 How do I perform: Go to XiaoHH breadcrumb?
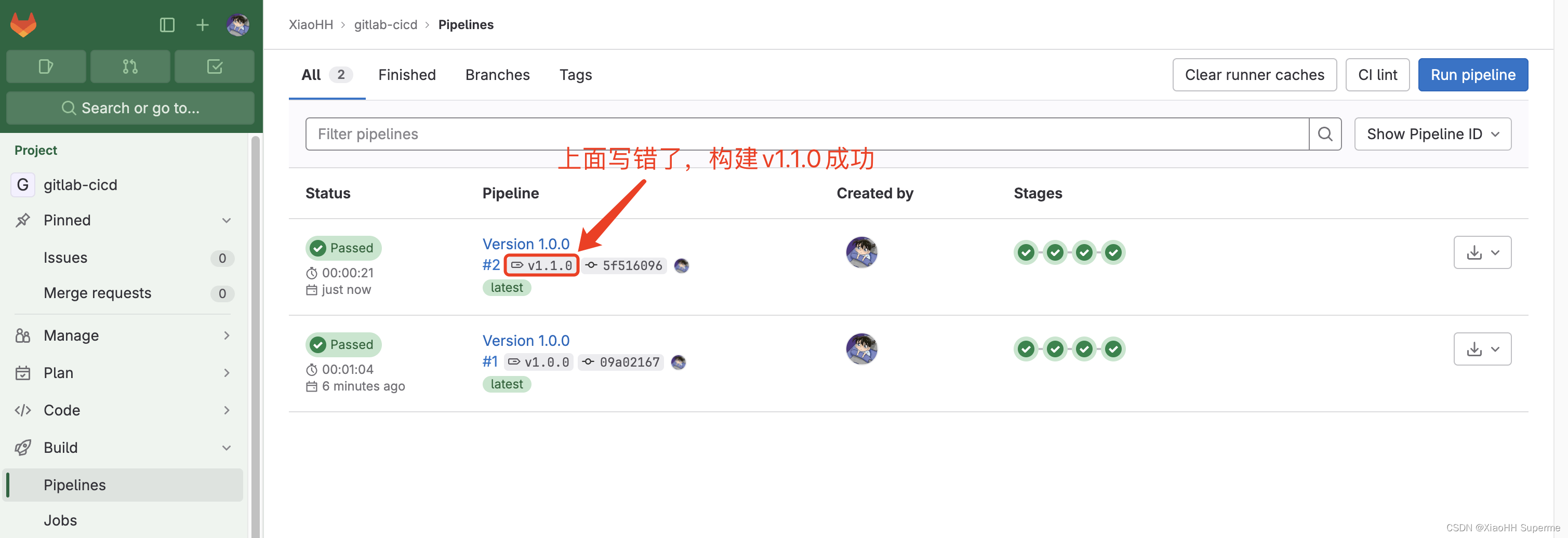tap(311, 24)
